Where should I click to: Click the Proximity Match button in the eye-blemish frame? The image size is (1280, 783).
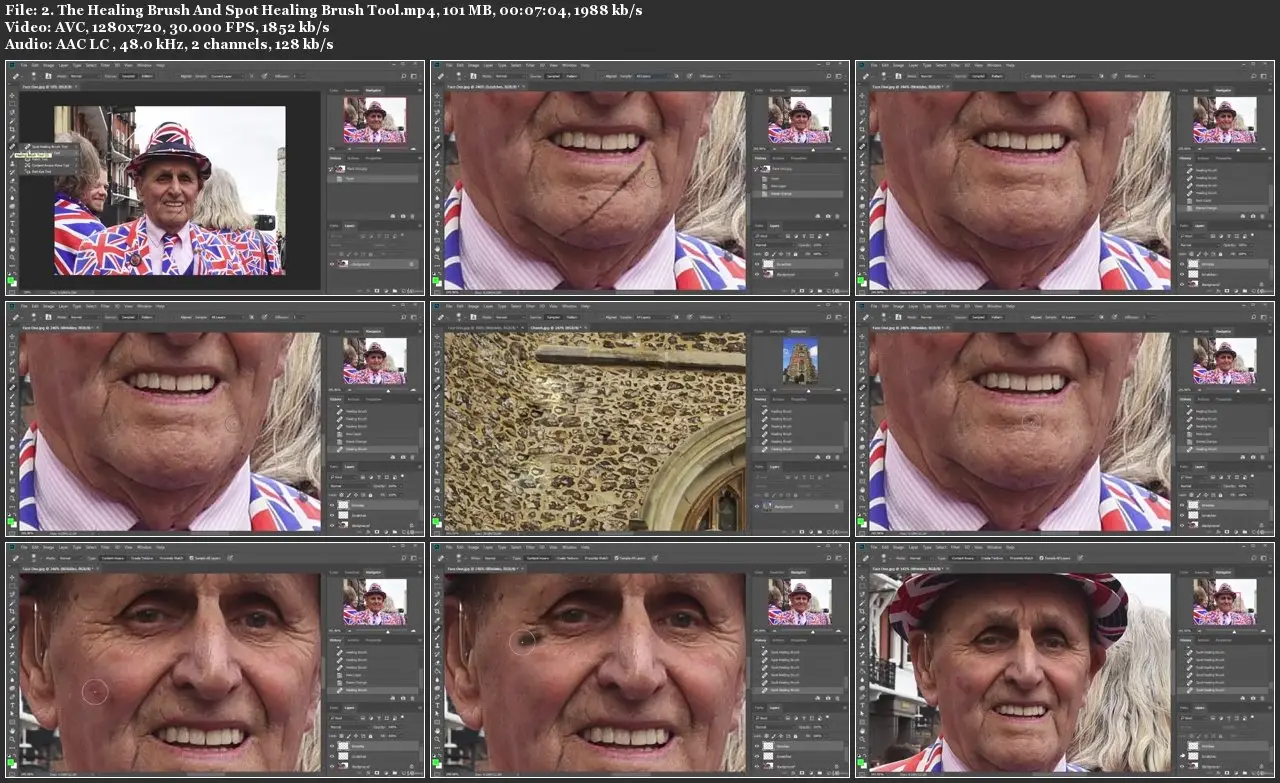596,557
